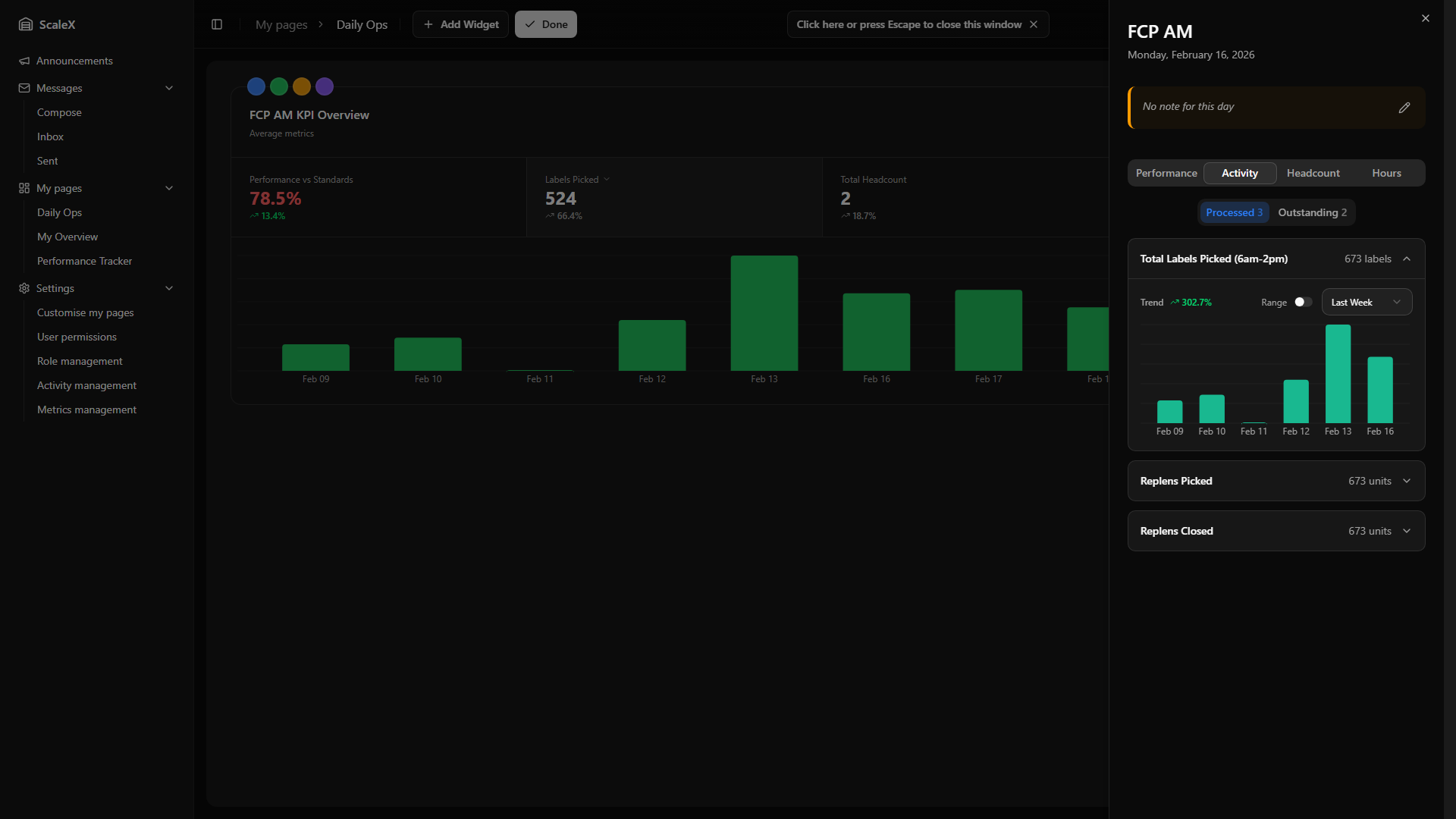Click the Add Widget button

point(460,24)
